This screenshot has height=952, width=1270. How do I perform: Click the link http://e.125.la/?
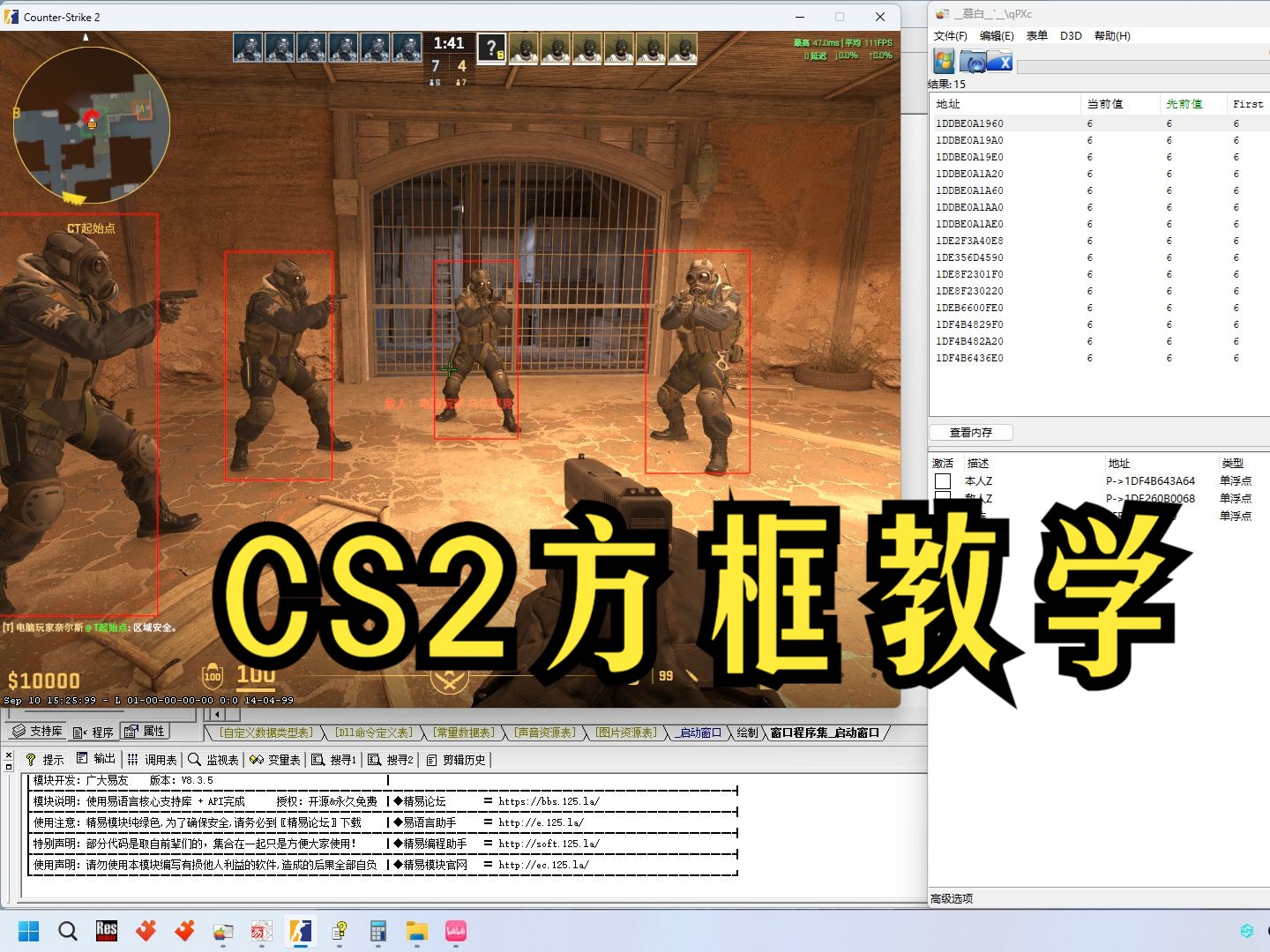541,822
